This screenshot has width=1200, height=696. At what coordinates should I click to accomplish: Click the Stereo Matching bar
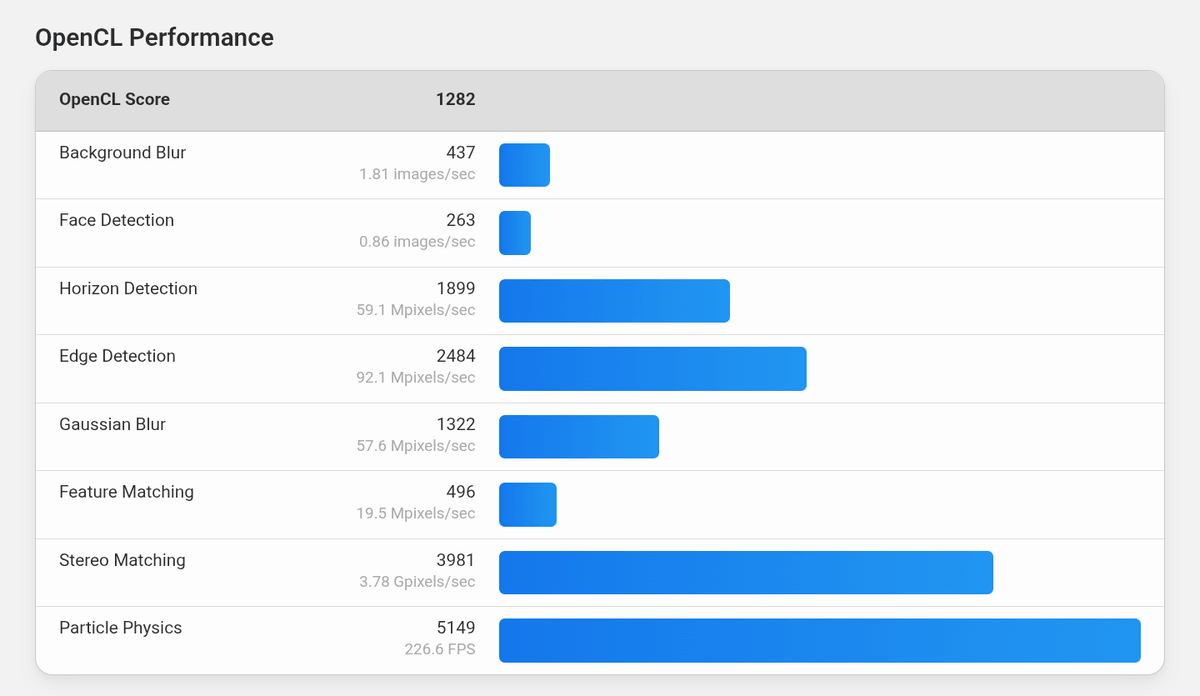(x=746, y=573)
